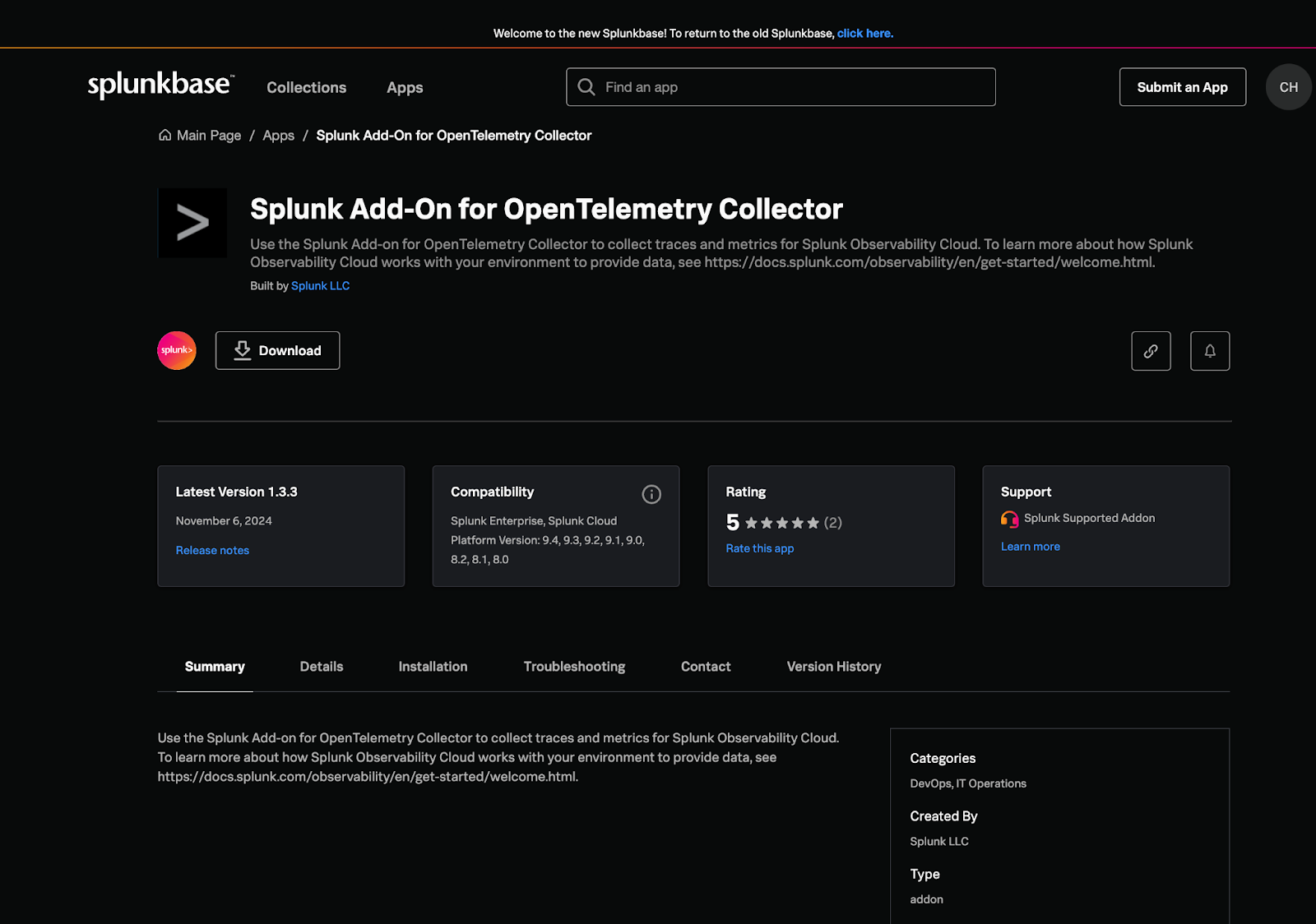Click the circular splunk app icon
Image resolution: width=1316 pixels, height=924 pixels.
(x=176, y=350)
